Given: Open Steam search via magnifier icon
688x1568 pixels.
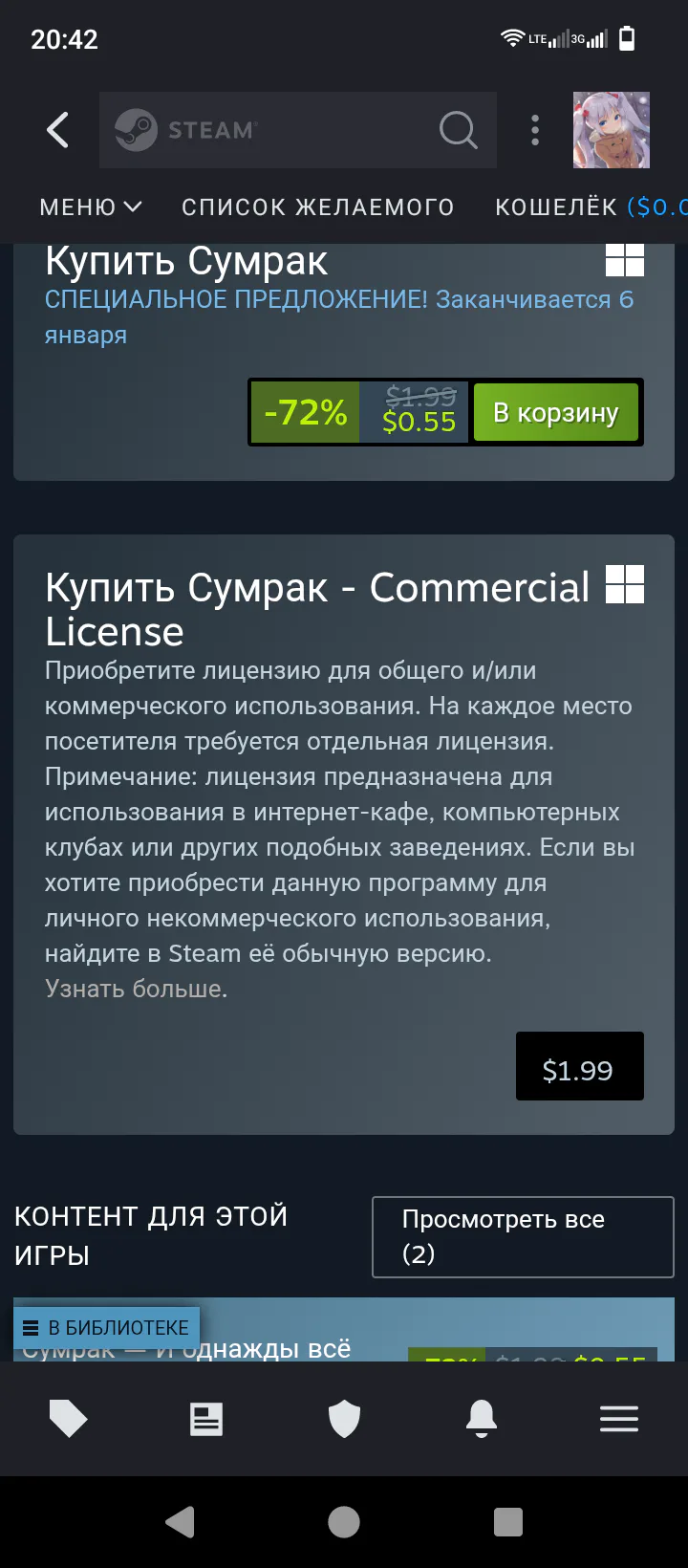Looking at the screenshot, I should tap(459, 130).
